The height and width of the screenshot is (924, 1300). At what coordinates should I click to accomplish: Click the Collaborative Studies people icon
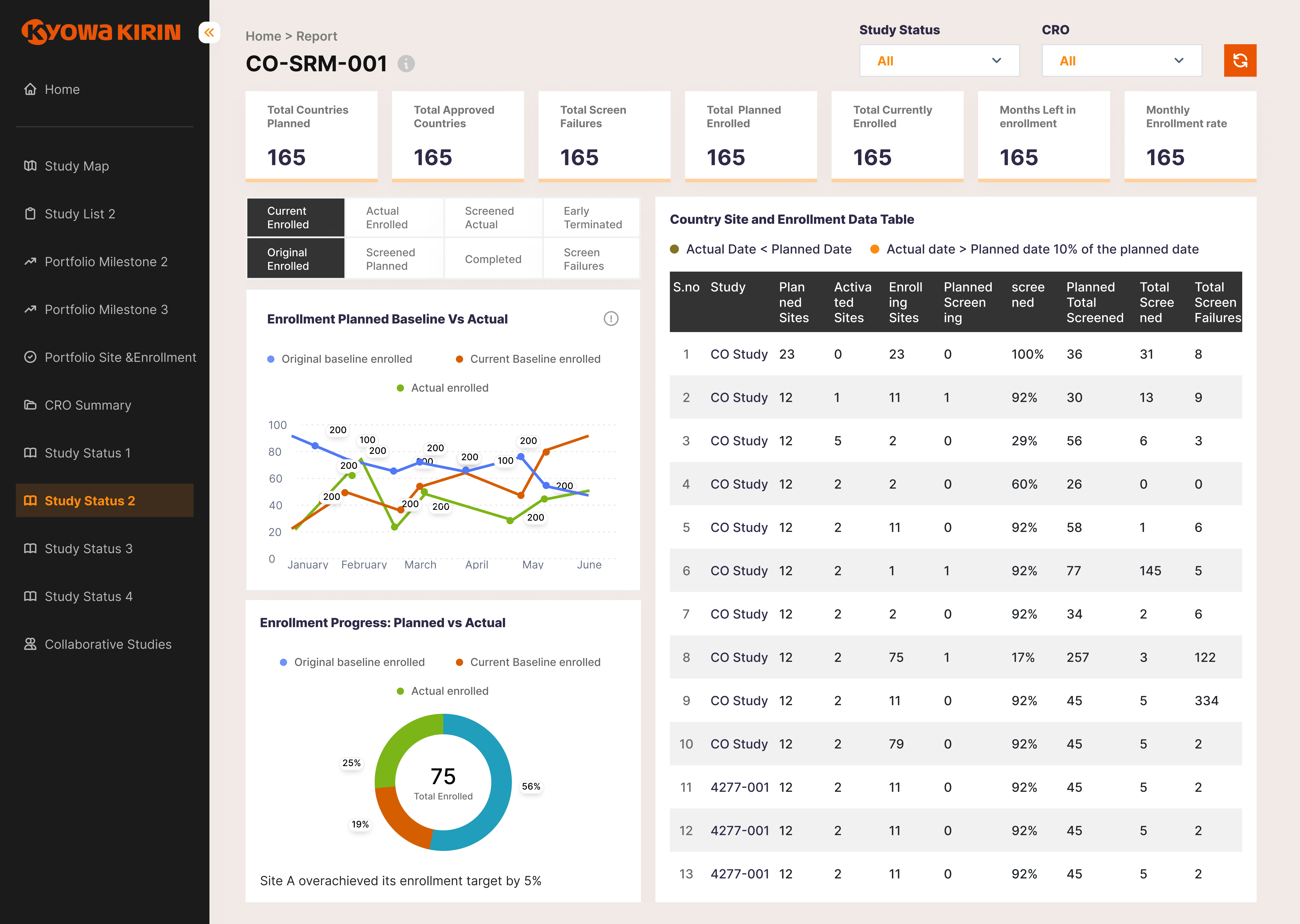(30, 644)
